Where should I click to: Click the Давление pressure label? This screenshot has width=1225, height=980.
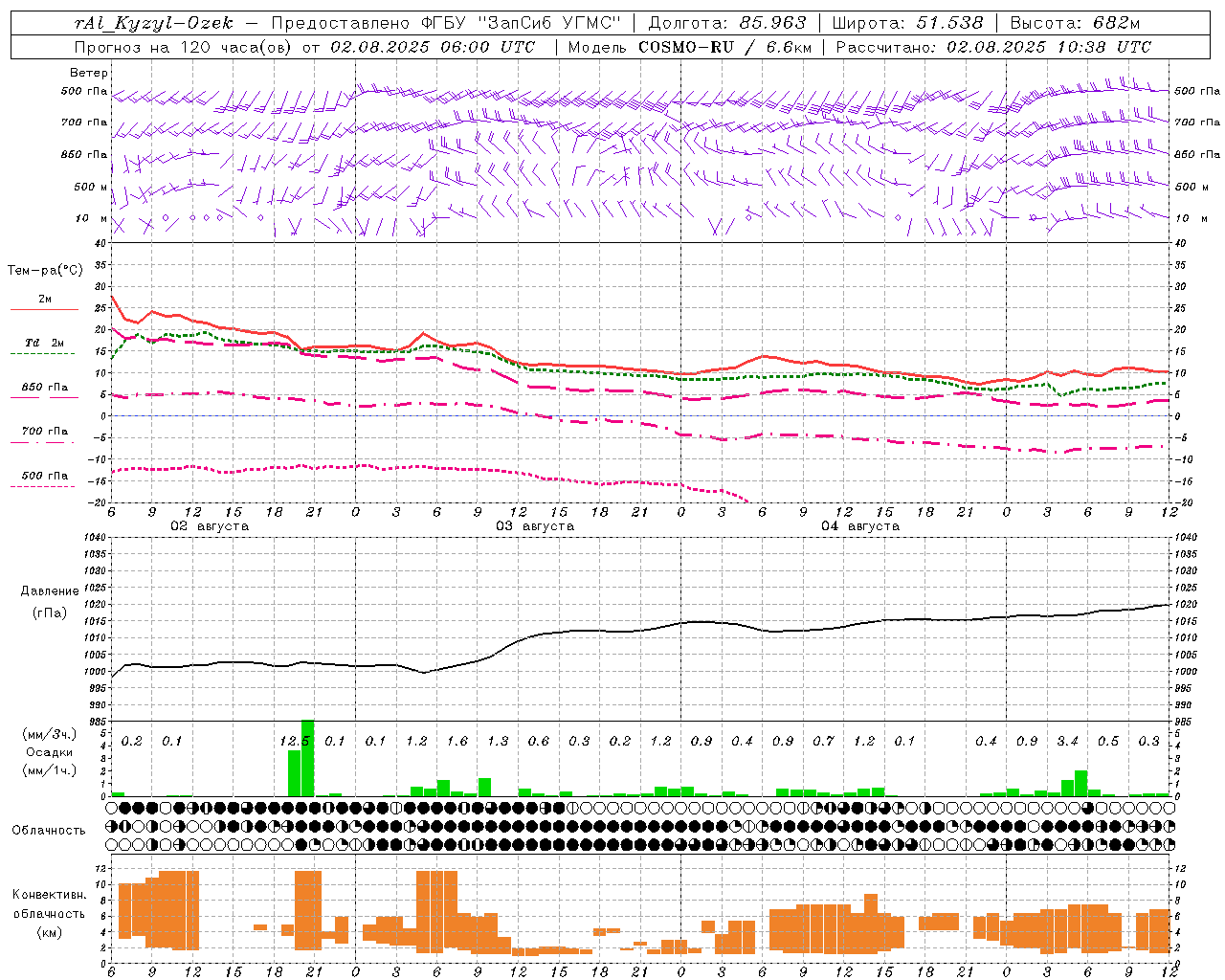click(50, 591)
